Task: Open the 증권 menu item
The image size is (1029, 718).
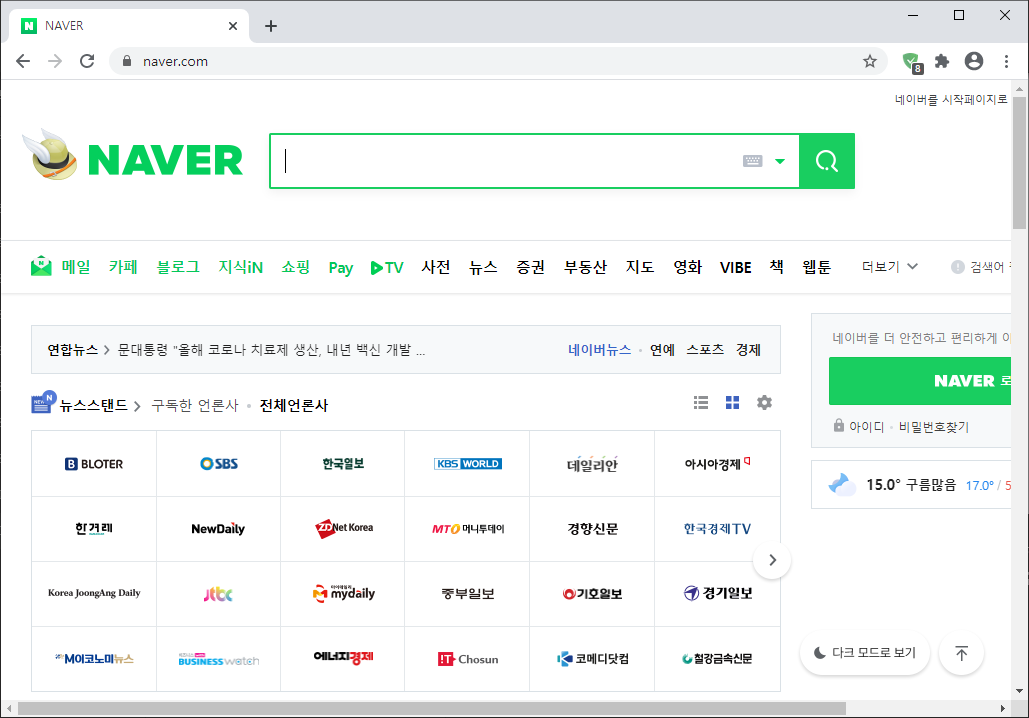Action: [x=530, y=266]
